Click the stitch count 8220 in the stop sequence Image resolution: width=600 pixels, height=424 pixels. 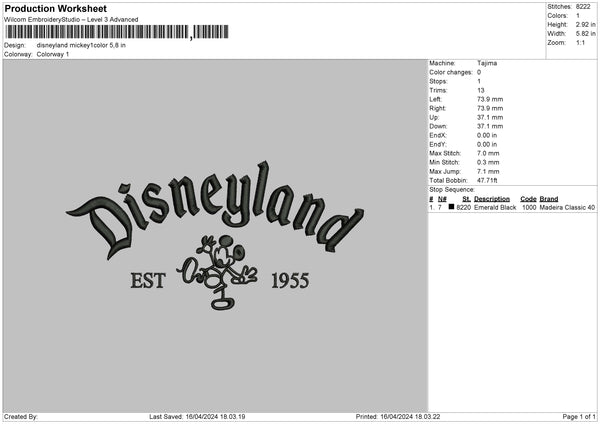tap(464, 207)
